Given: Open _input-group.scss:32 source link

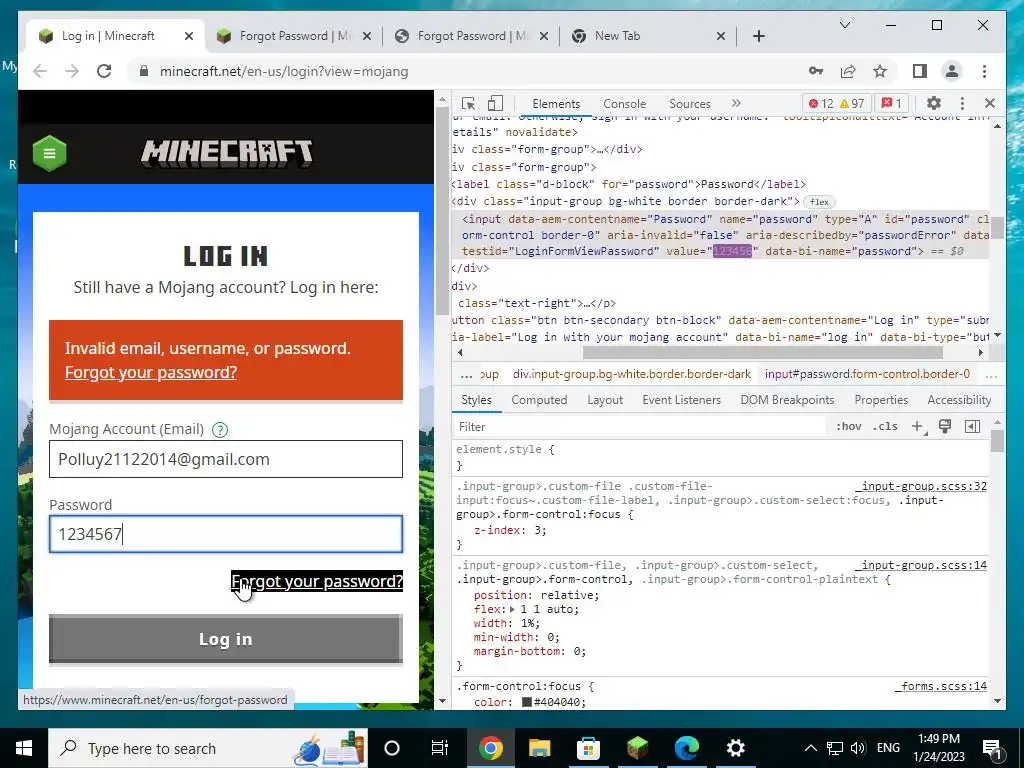Looking at the screenshot, I should pos(921,486).
